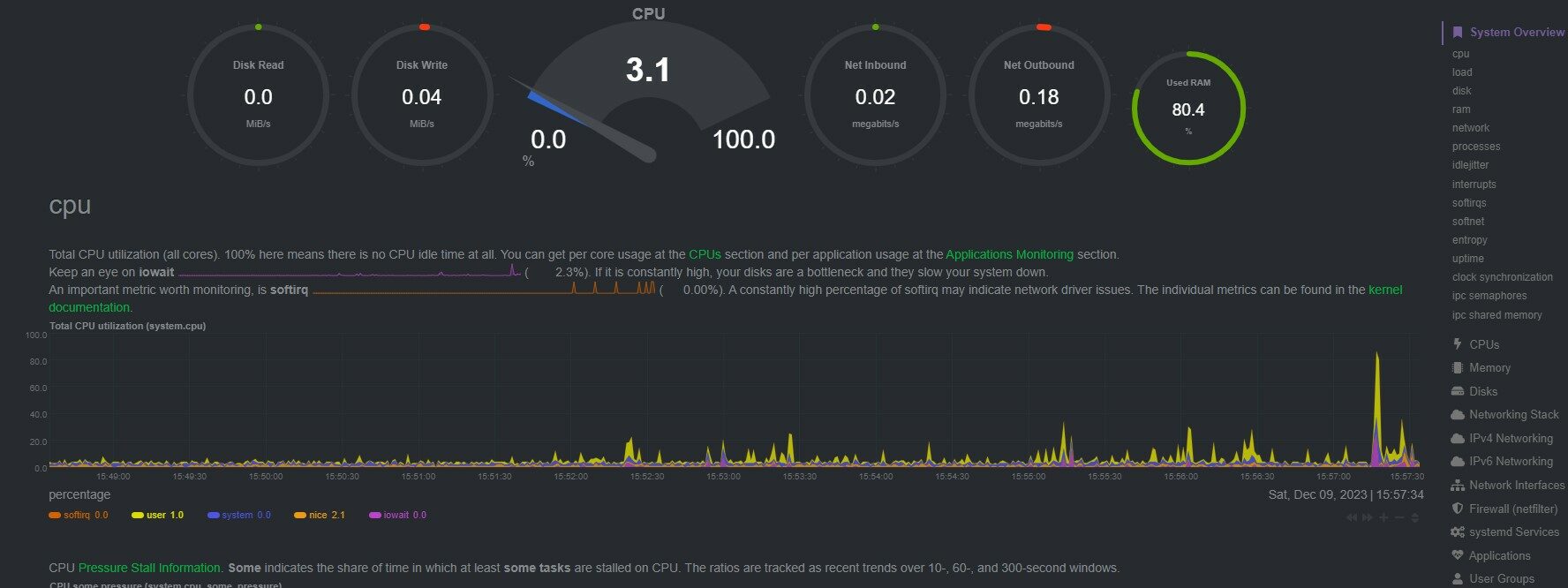Jump to softnet section in sidebar

pyautogui.click(x=1468, y=222)
